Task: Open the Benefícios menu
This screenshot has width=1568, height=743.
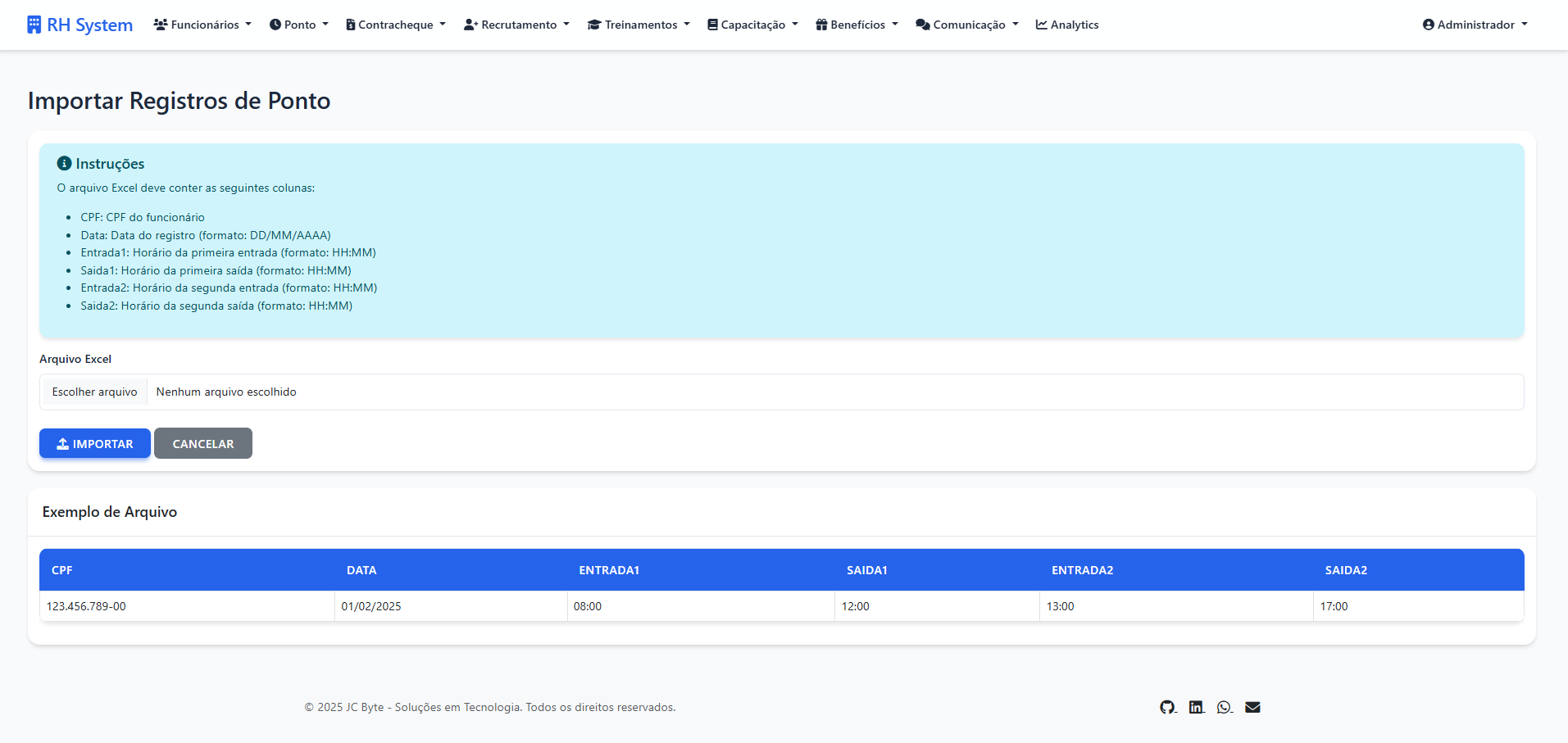Action: point(857,25)
